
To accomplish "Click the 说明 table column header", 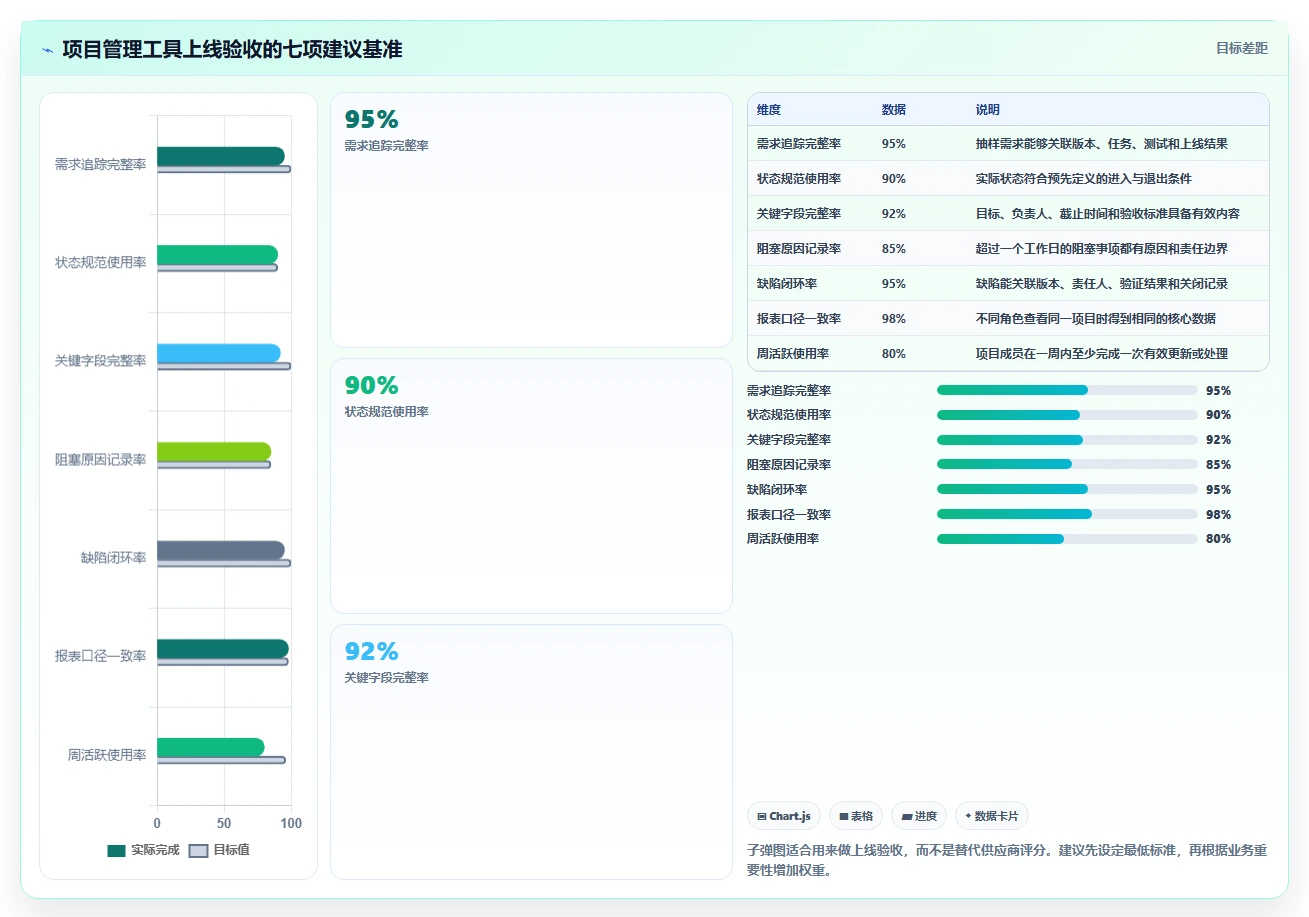I will pyautogui.click(x=988, y=109).
